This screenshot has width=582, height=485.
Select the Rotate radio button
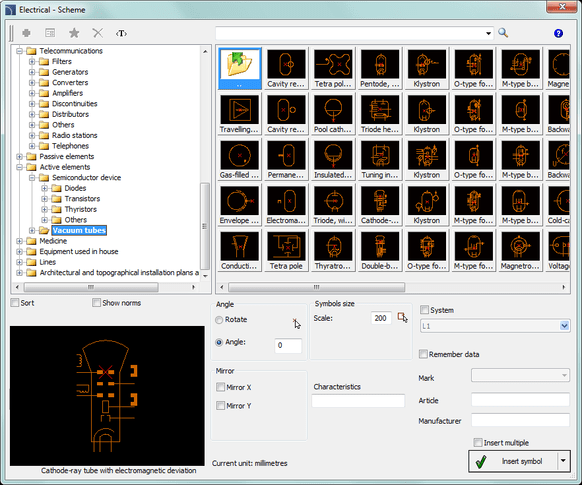coord(219,319)
